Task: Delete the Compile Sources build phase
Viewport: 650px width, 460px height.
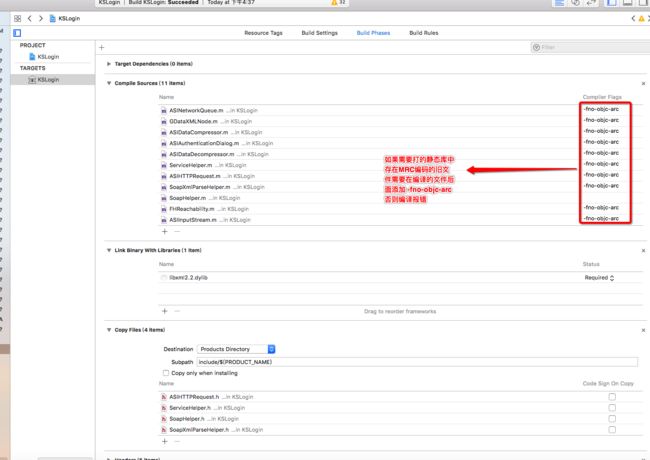Action: click(643, 84)
